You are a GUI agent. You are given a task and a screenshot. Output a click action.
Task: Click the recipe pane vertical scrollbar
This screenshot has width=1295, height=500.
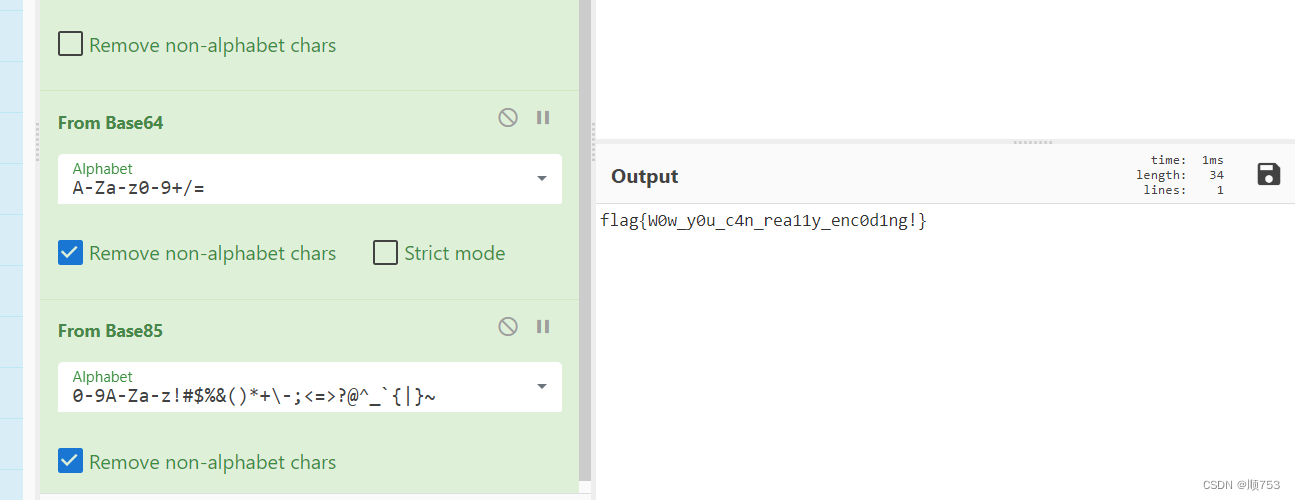(x=585, y=240)
